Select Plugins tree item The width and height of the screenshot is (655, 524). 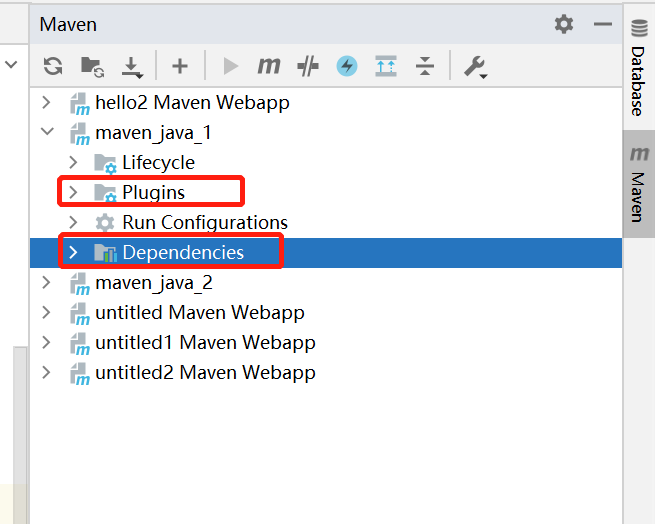coord(326,192)
